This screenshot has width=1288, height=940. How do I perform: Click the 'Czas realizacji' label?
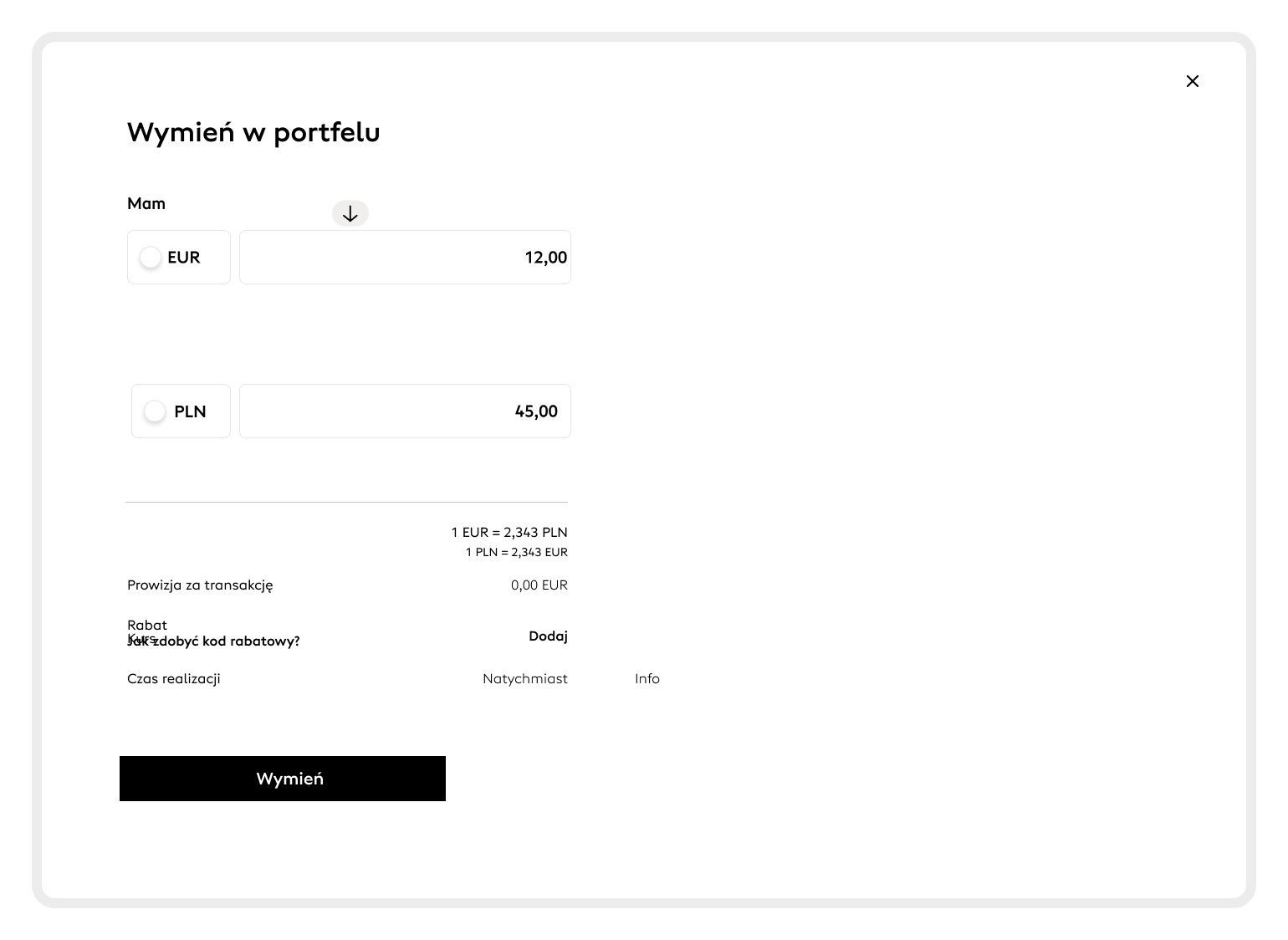[174, 679]
